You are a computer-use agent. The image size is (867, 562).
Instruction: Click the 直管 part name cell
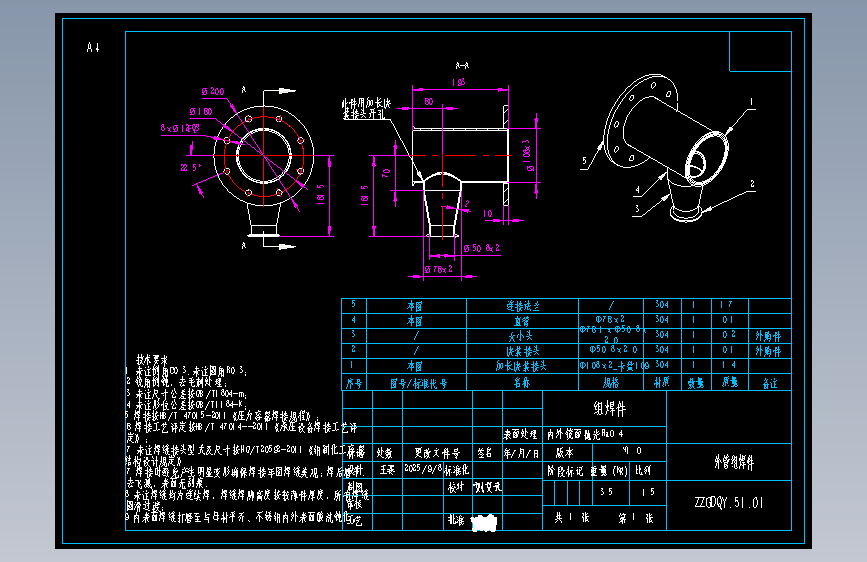click(x=522, y=321)
